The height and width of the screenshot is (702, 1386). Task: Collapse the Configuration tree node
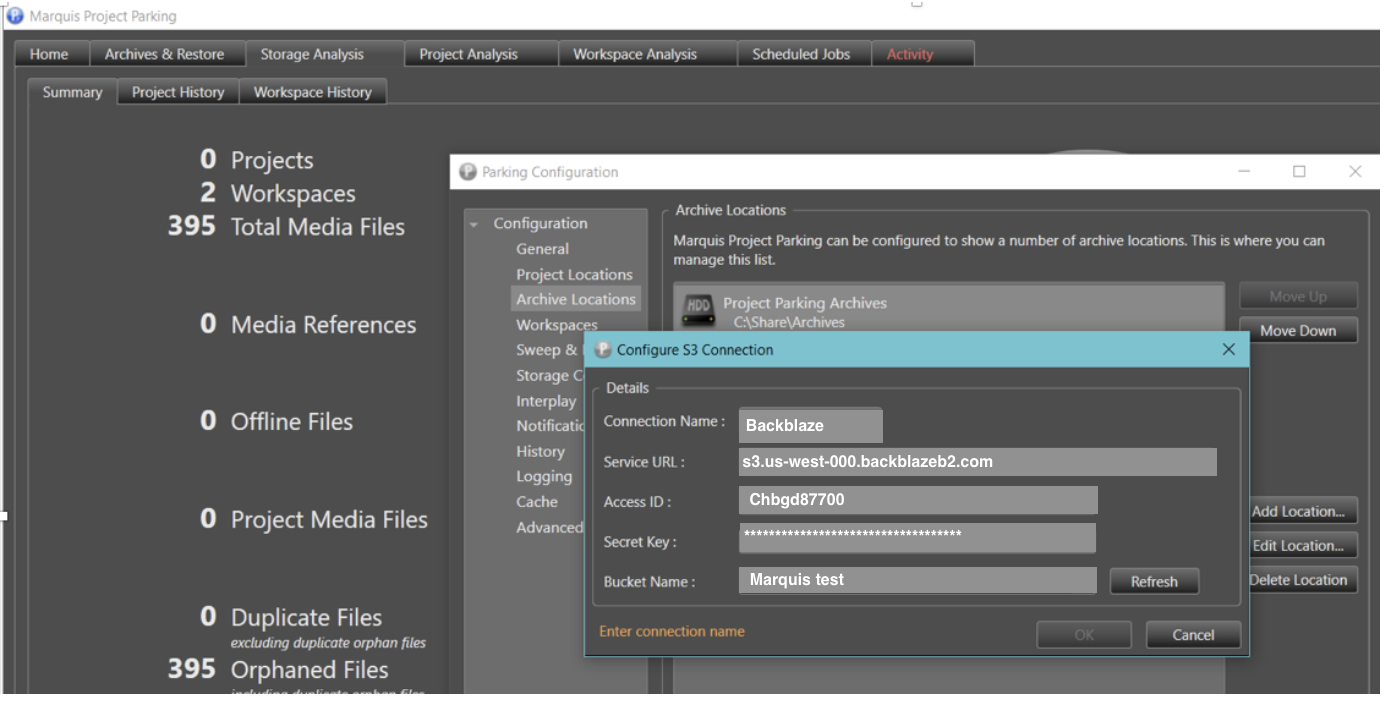pos(474,225)
